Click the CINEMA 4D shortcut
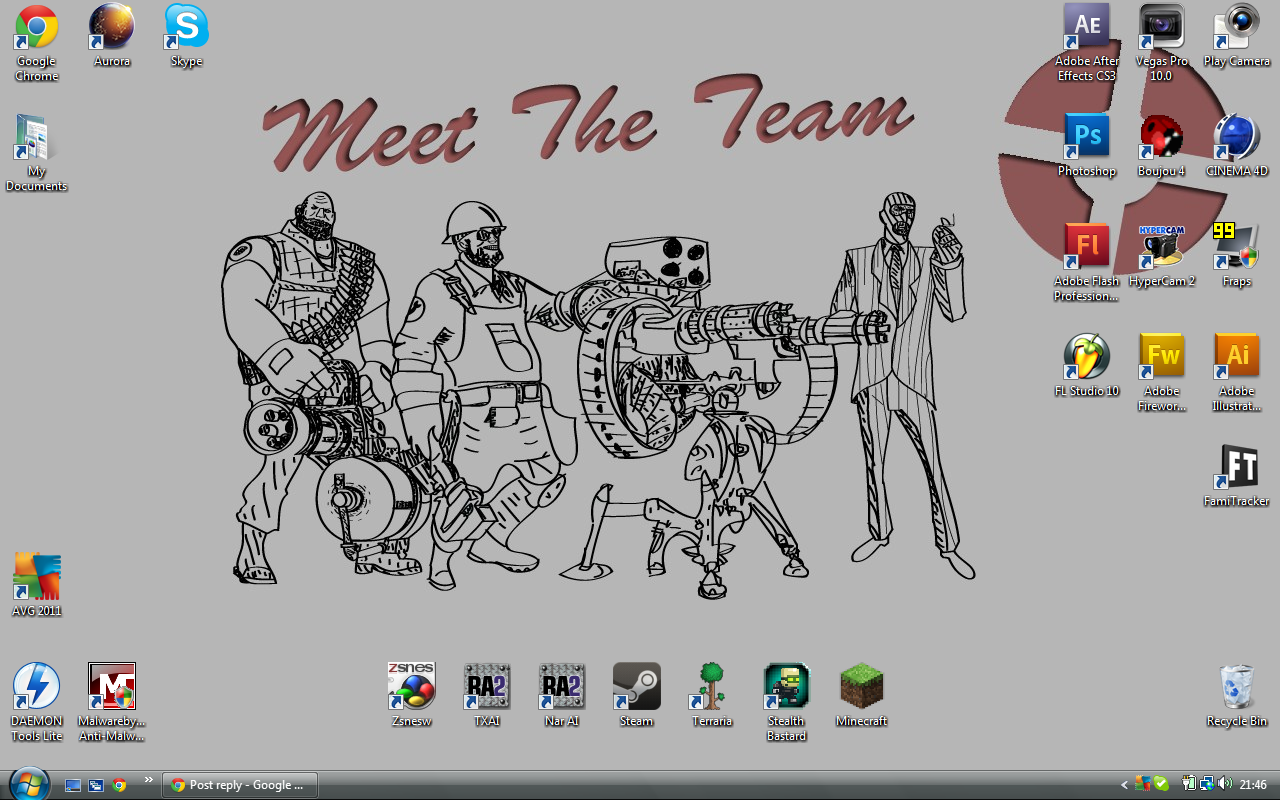Image resolution: width=1280 pixels, height=800 pixels. tap(1237, 138)
